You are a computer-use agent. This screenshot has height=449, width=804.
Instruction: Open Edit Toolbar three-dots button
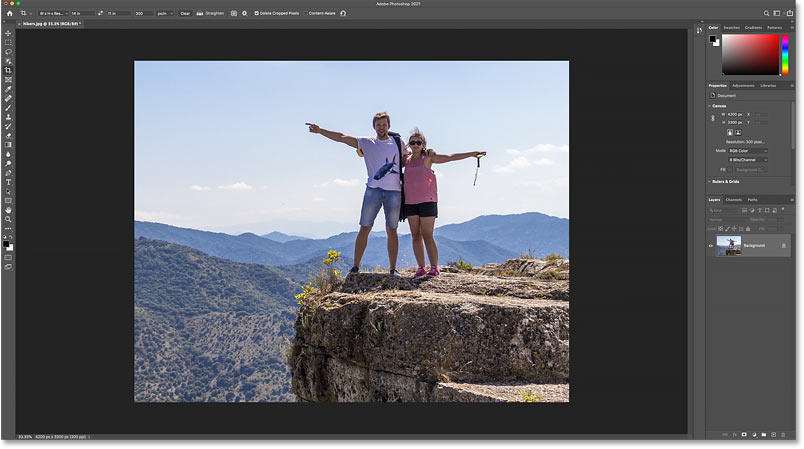[x=8, y=229]
